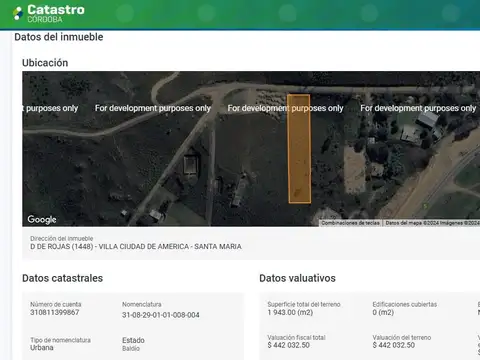Select account number 310811399867
Screen dimensions: 480x360
55,312
